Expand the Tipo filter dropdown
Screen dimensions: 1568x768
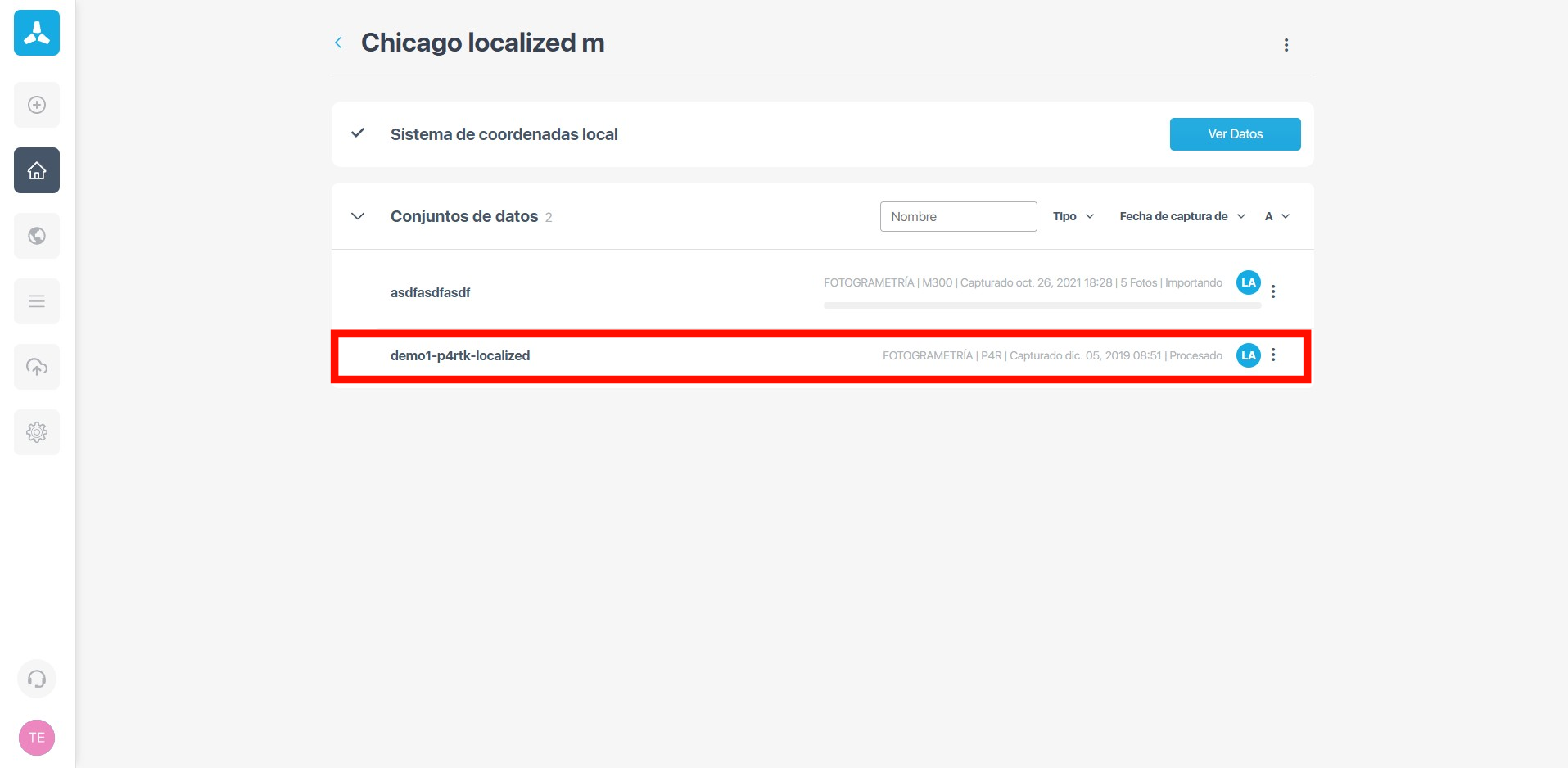[1073, 216]
